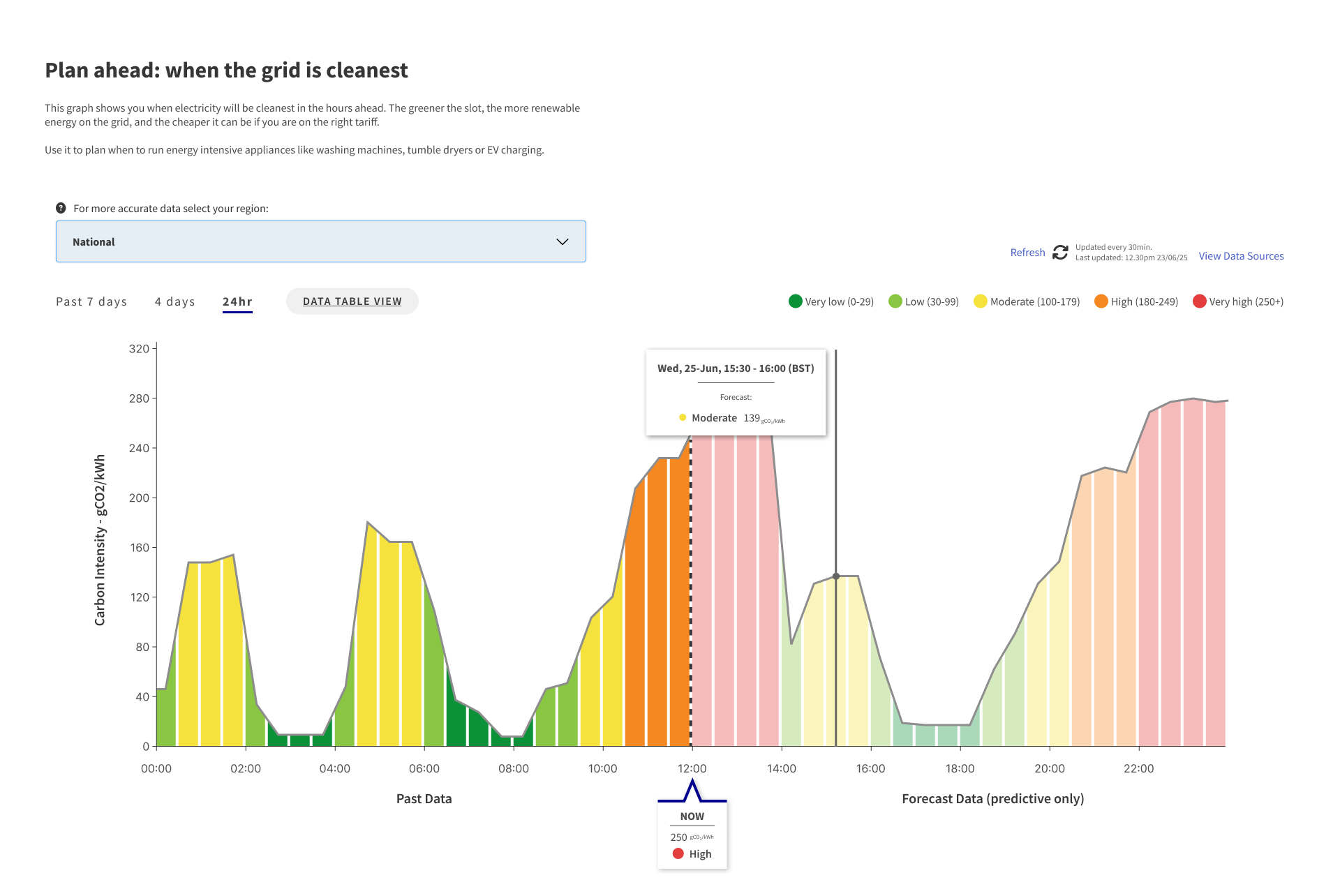Click the Very high red legend dot
This screenshot has width=1340, height=896.
[1200, 301]
